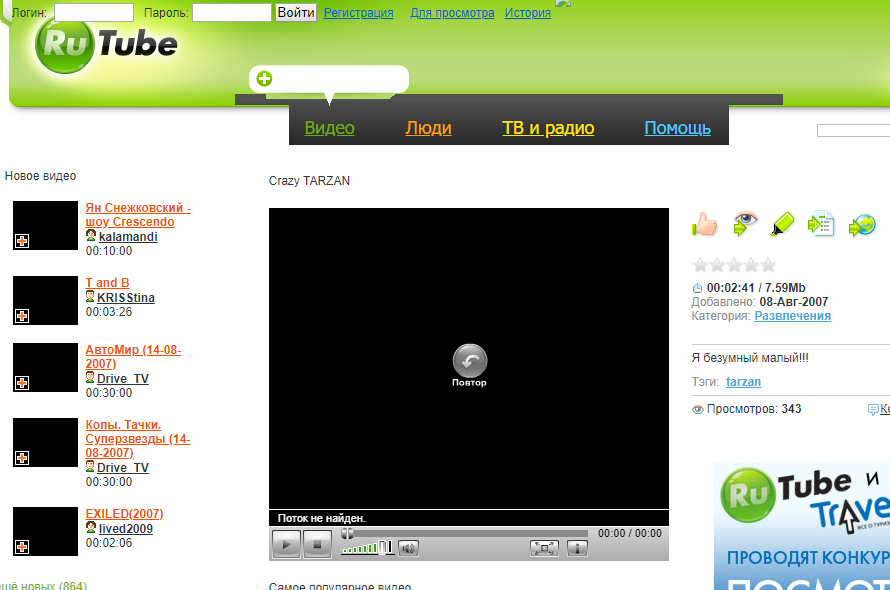Switch the player to fullscreen mode
The height and width of the screenshot is (590, 890).
coord(544,547)
